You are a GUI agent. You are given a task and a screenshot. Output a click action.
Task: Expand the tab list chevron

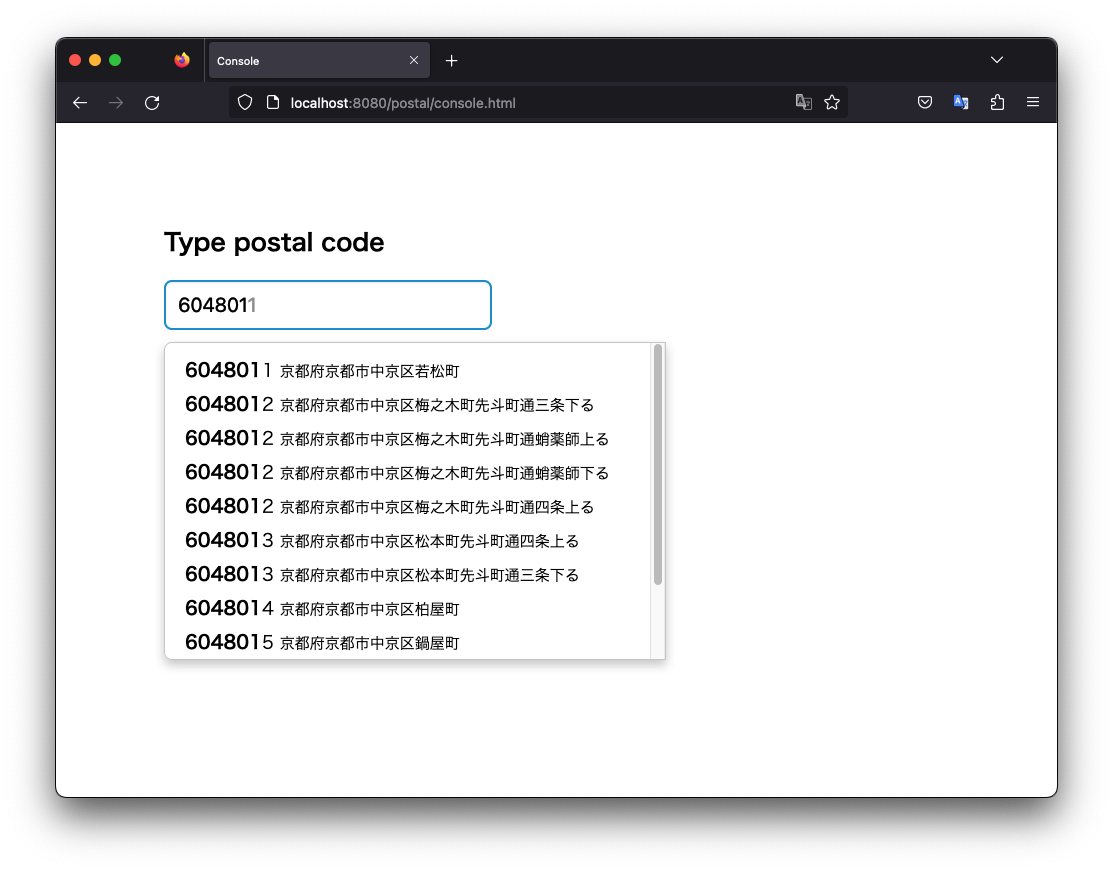[996, 60]
